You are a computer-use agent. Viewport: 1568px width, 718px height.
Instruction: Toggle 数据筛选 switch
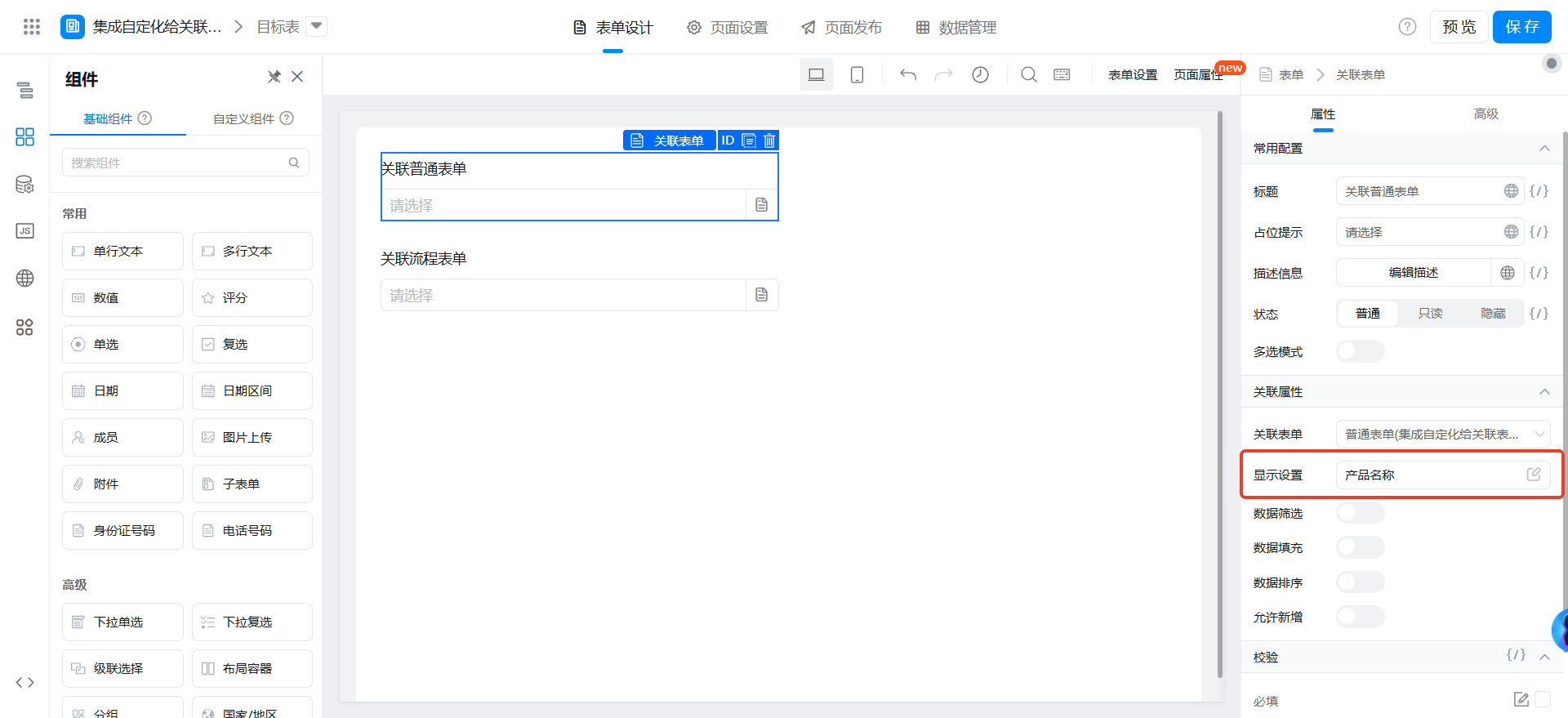[1360, 513]
